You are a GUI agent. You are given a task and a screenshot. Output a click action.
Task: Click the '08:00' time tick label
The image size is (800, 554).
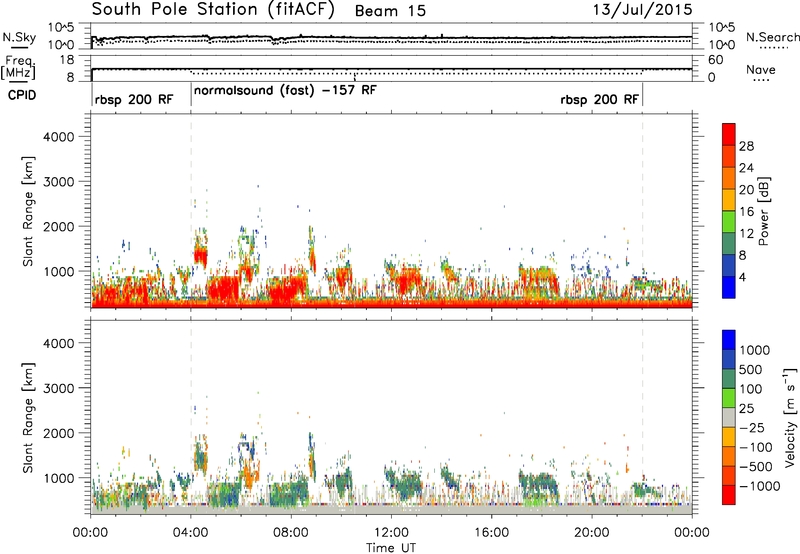tap(291, 533)
